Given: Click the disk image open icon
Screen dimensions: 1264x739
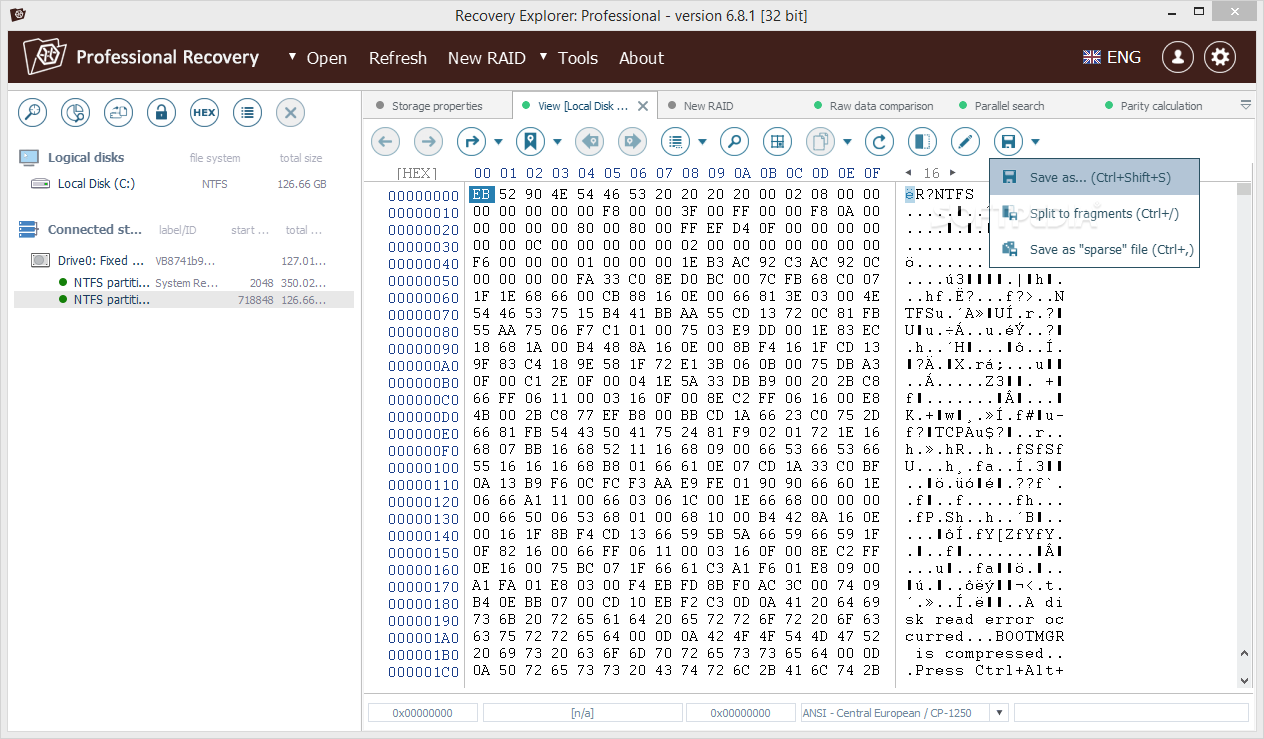Looking at the screenshot, I should tap(119, 113).
